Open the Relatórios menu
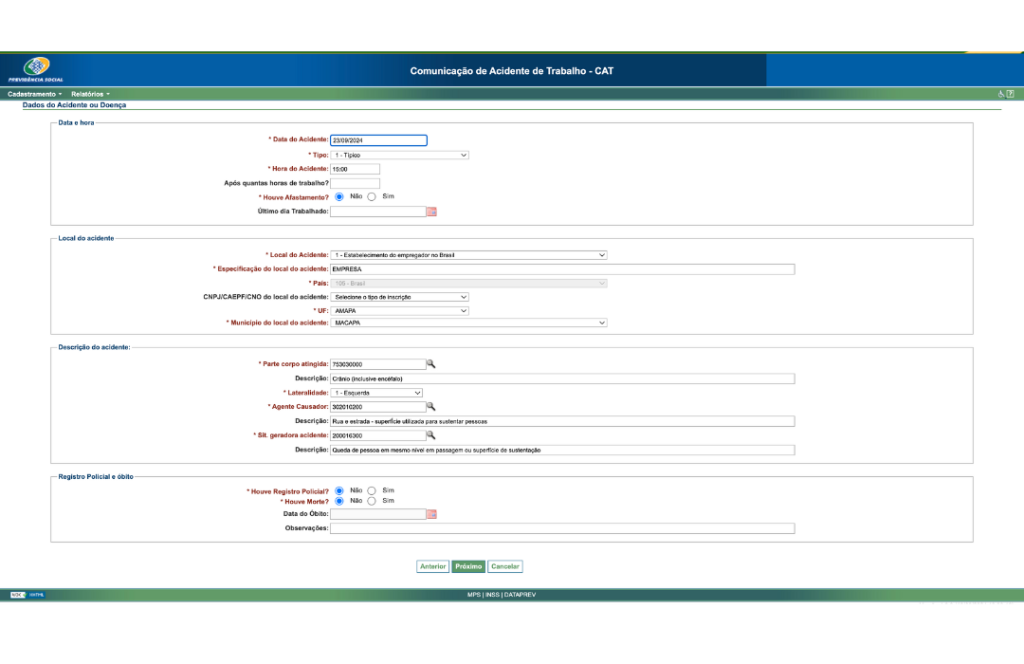The image size is (1024, 664). click(90, 94)
